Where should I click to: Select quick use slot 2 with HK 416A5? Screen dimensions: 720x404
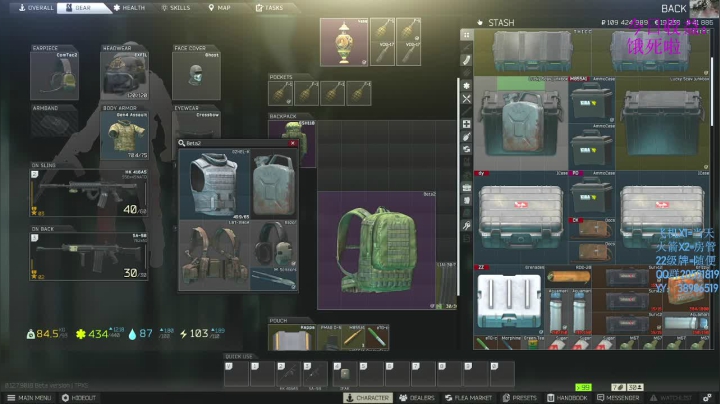[289, 374]
